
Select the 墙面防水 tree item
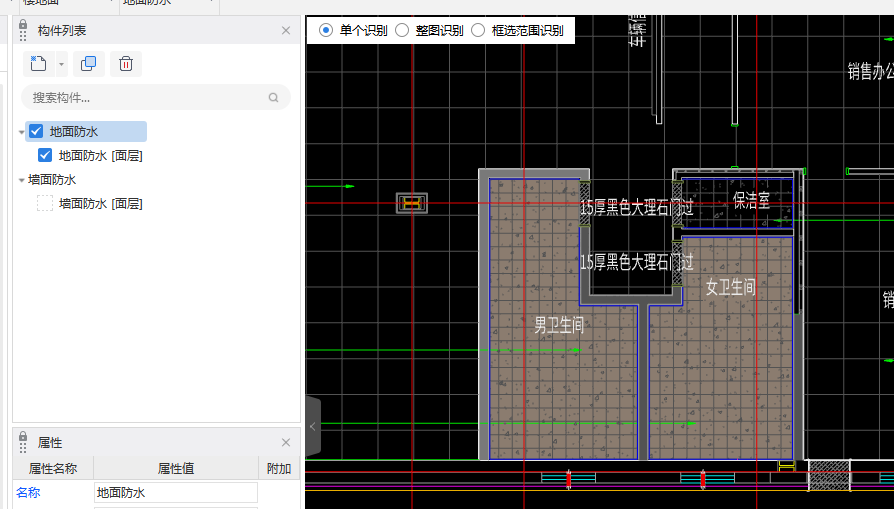coord(52,180)
